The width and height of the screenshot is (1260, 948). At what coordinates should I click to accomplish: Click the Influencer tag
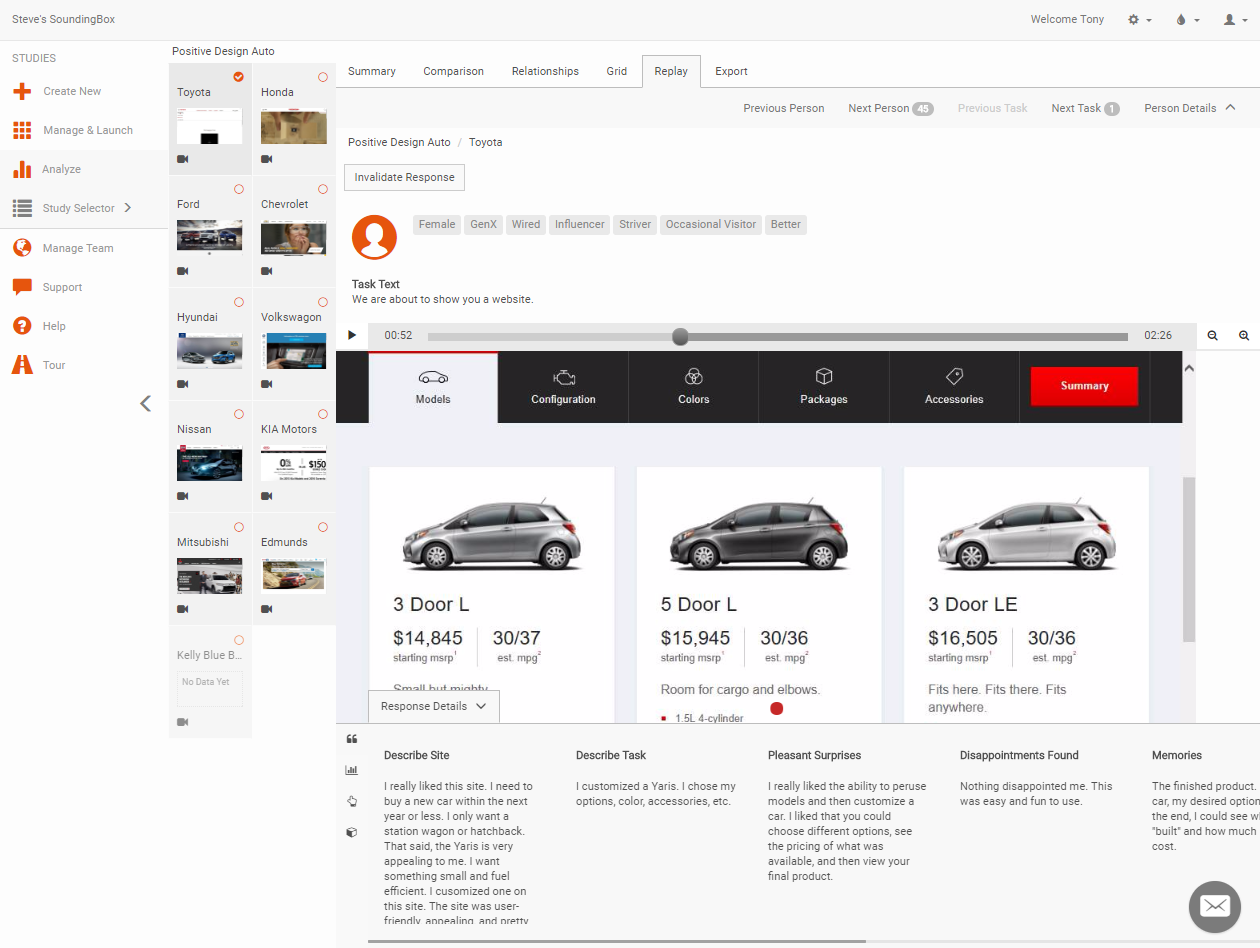coord(580,224)
